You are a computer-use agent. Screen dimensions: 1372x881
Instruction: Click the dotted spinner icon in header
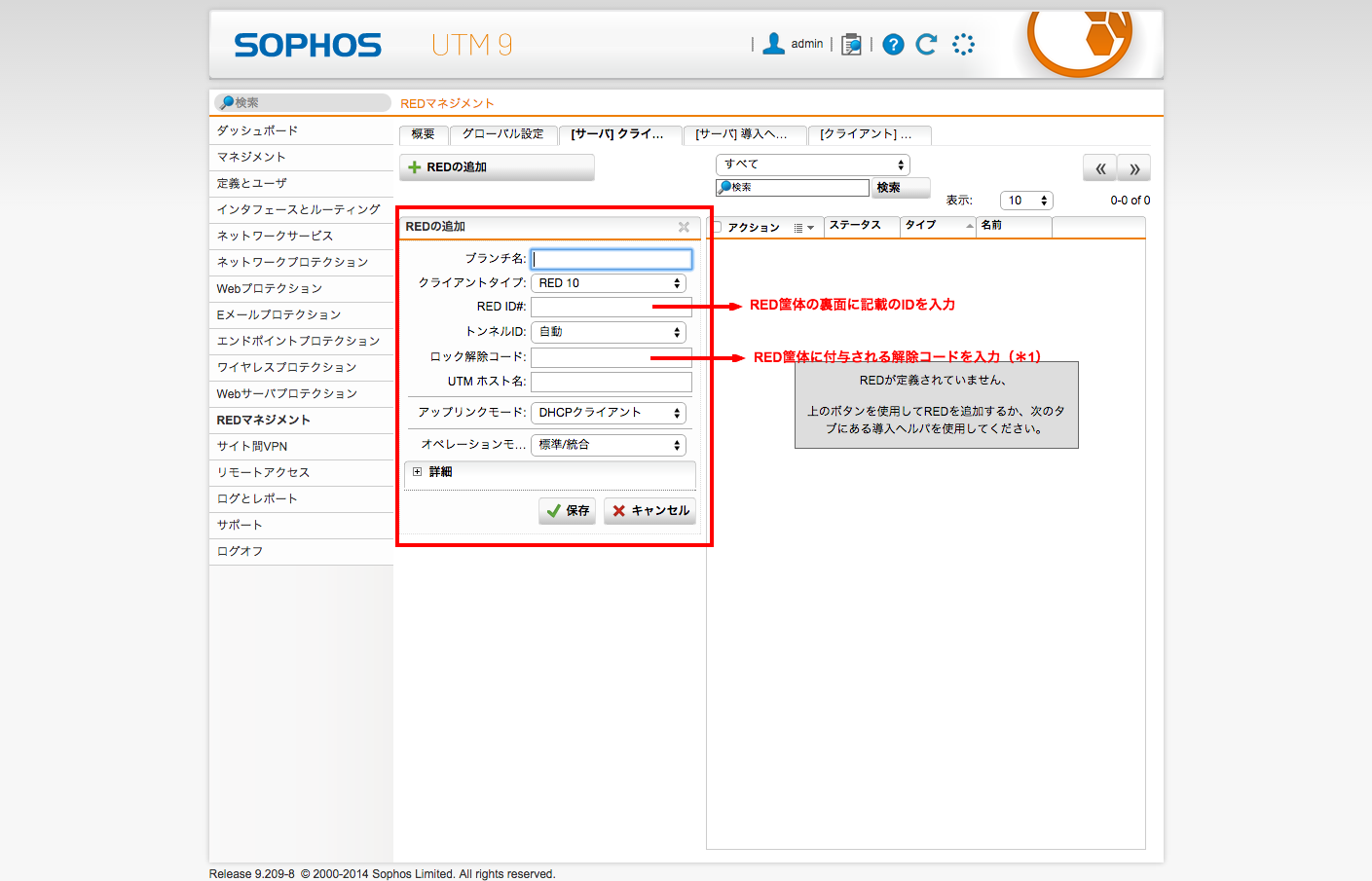963,44
